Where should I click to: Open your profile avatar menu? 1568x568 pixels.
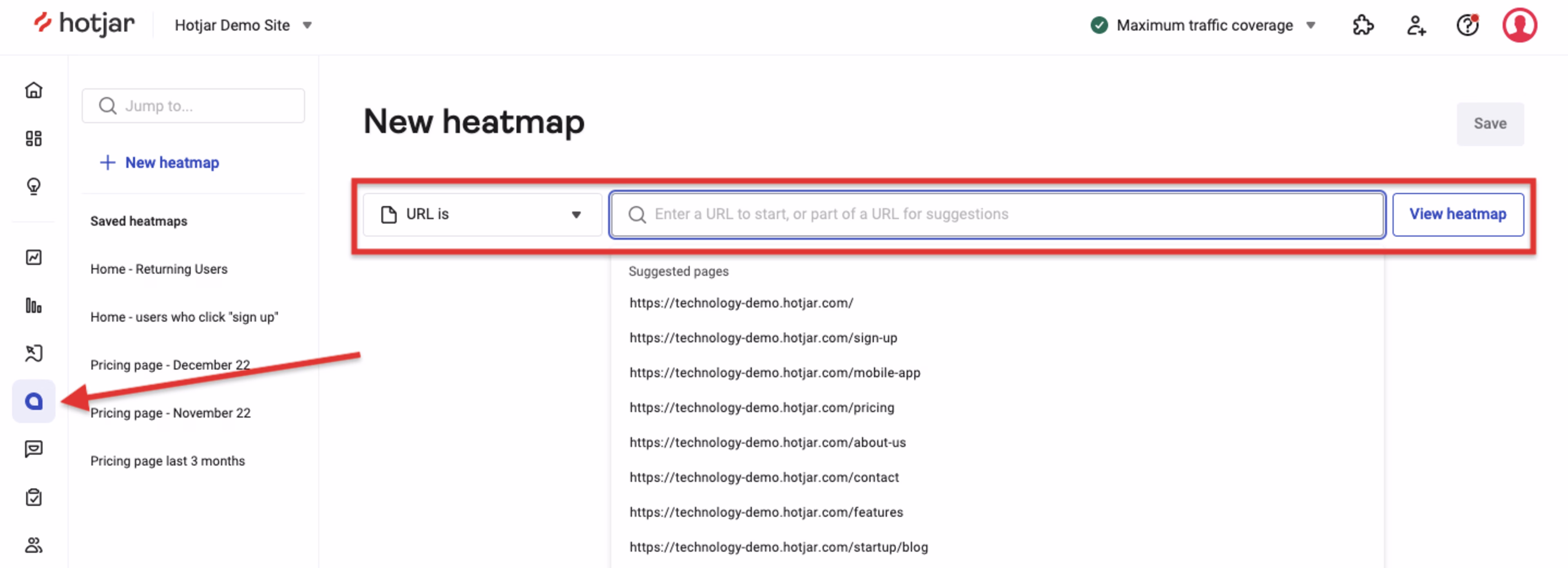click(x=1519, y=25)
